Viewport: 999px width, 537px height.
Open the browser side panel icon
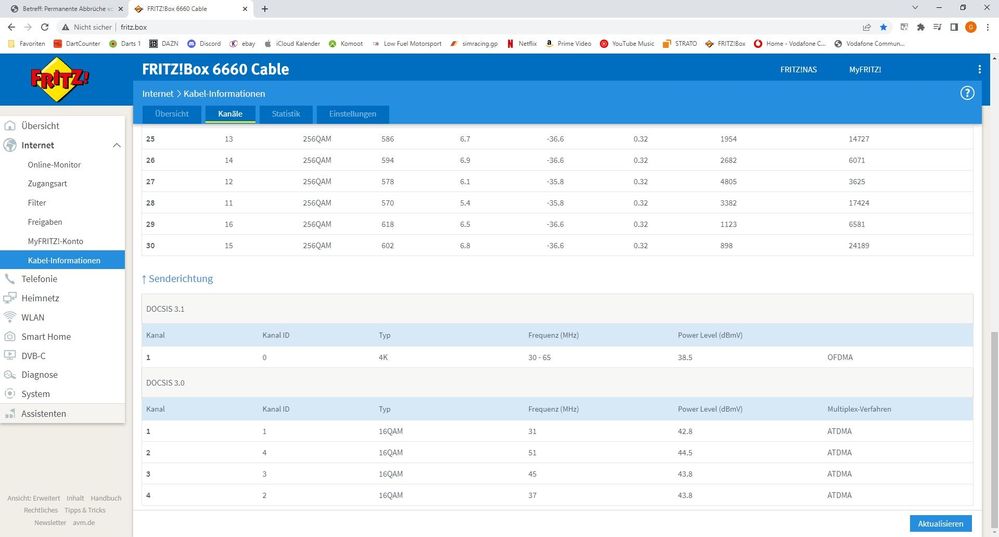point(954,27)
